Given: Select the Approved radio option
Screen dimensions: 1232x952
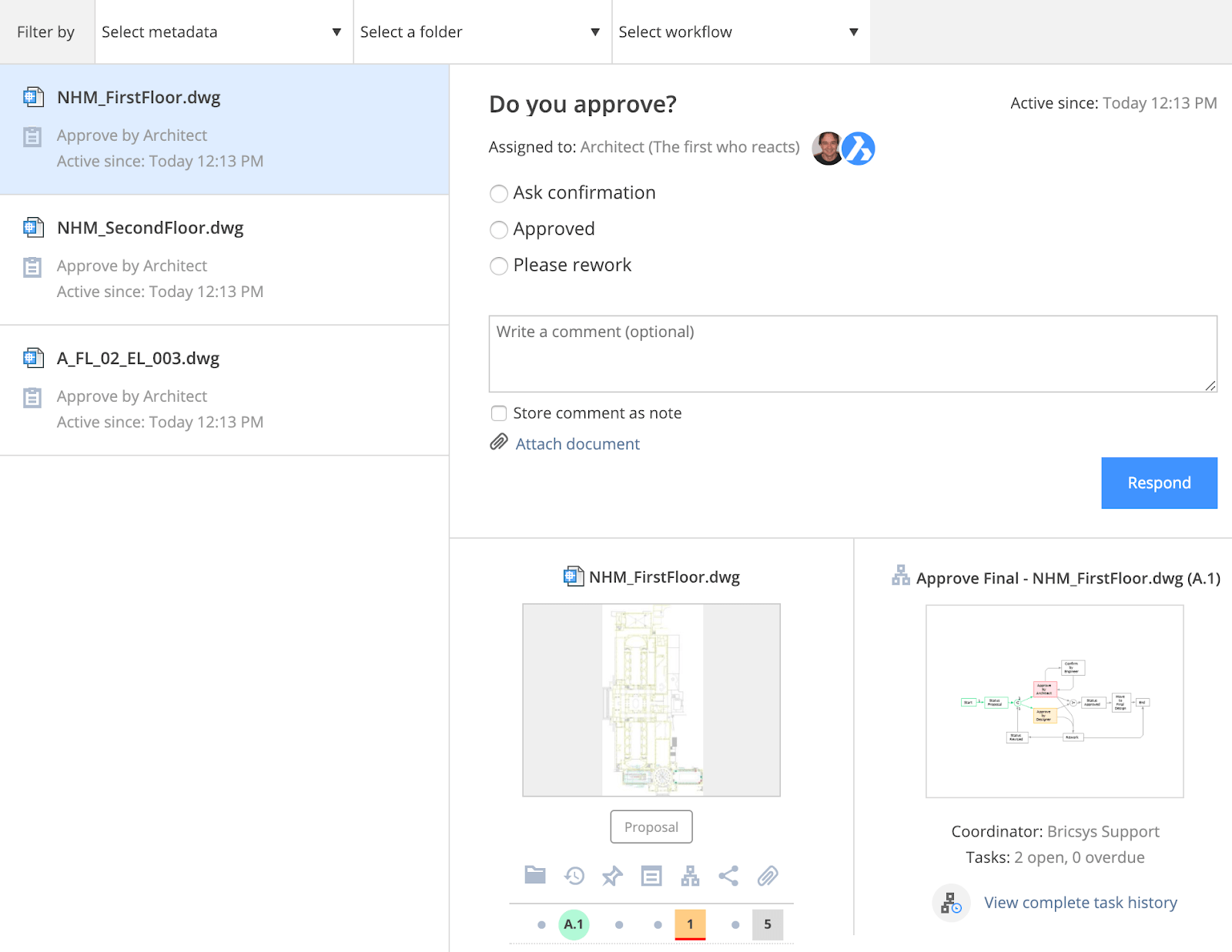Looking at the screenshot, I should click(499, 229).
